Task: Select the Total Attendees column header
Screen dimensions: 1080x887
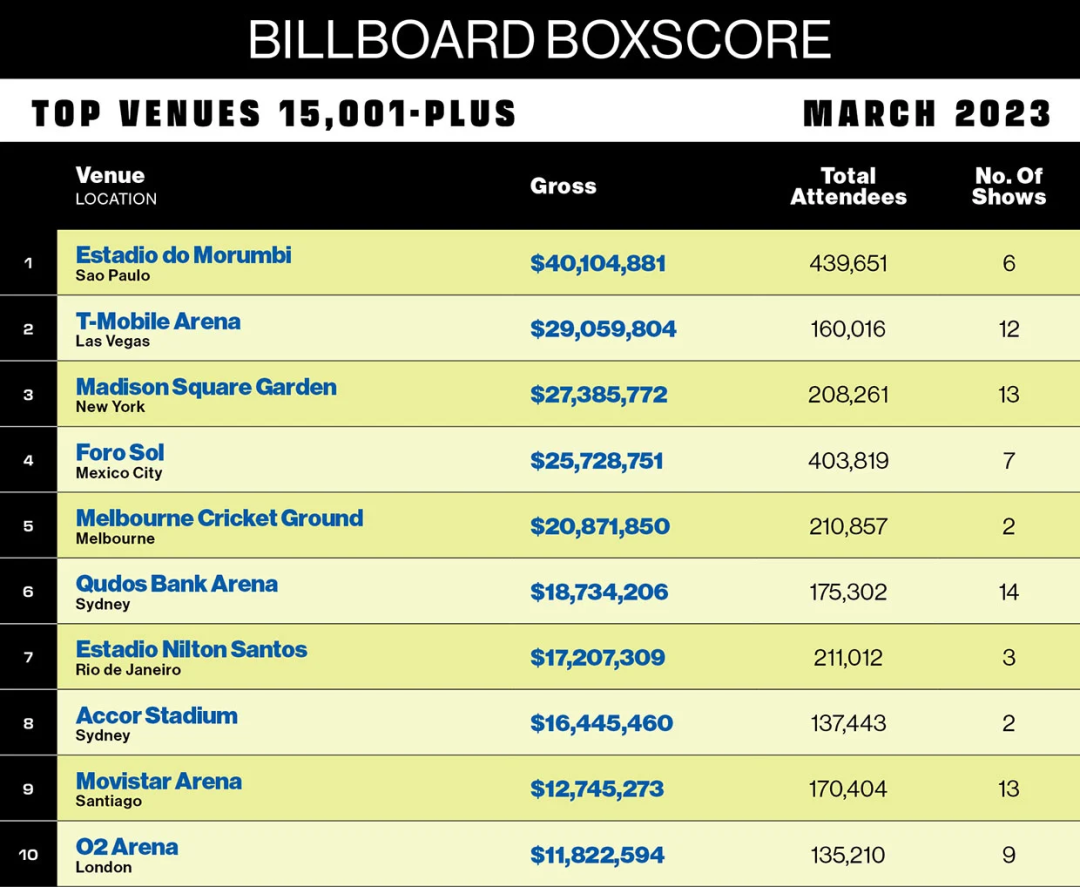Action: point(848,186)
